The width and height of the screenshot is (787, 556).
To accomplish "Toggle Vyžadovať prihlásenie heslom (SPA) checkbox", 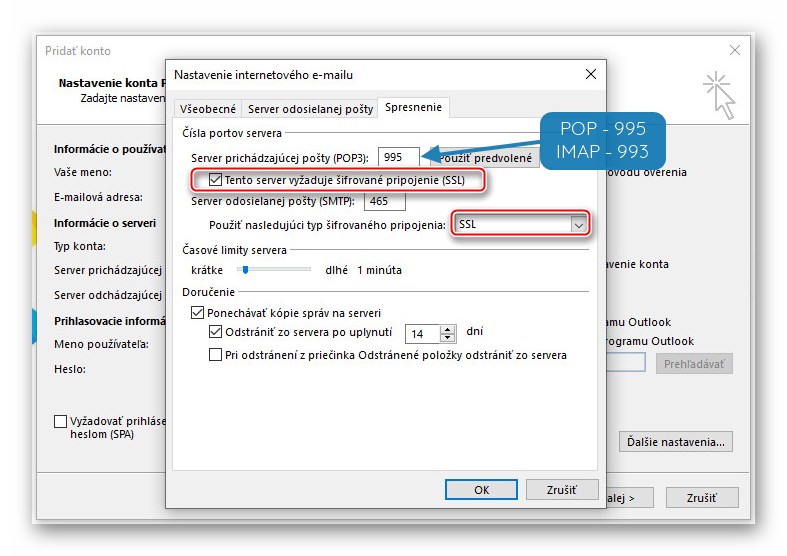I will 60,421.
